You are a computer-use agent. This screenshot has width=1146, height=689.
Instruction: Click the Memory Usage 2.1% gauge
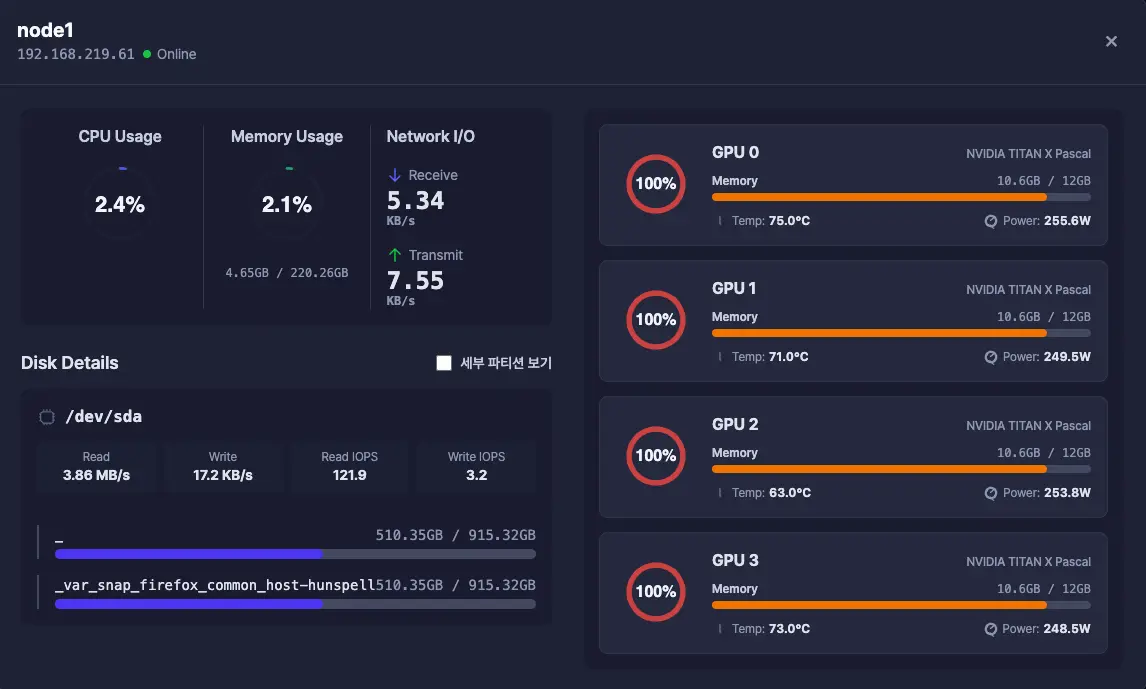point(287,204)
